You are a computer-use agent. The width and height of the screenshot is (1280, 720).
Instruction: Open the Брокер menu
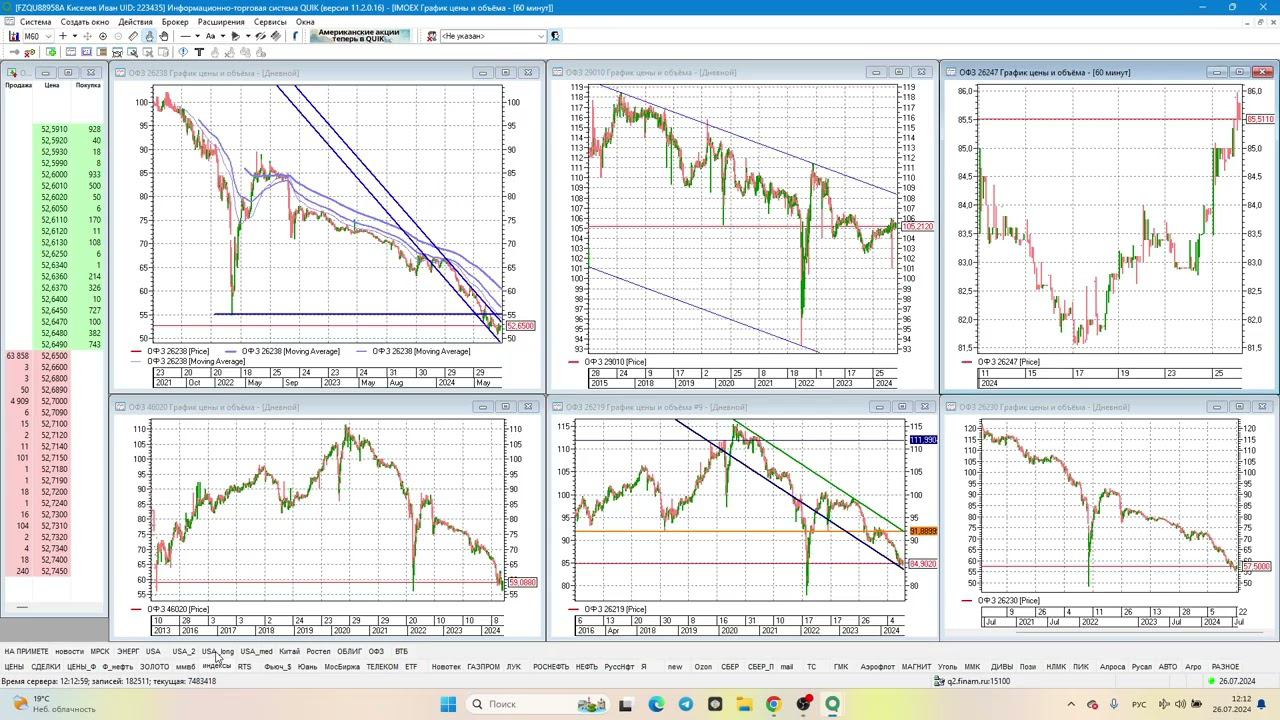pos(175,22)
